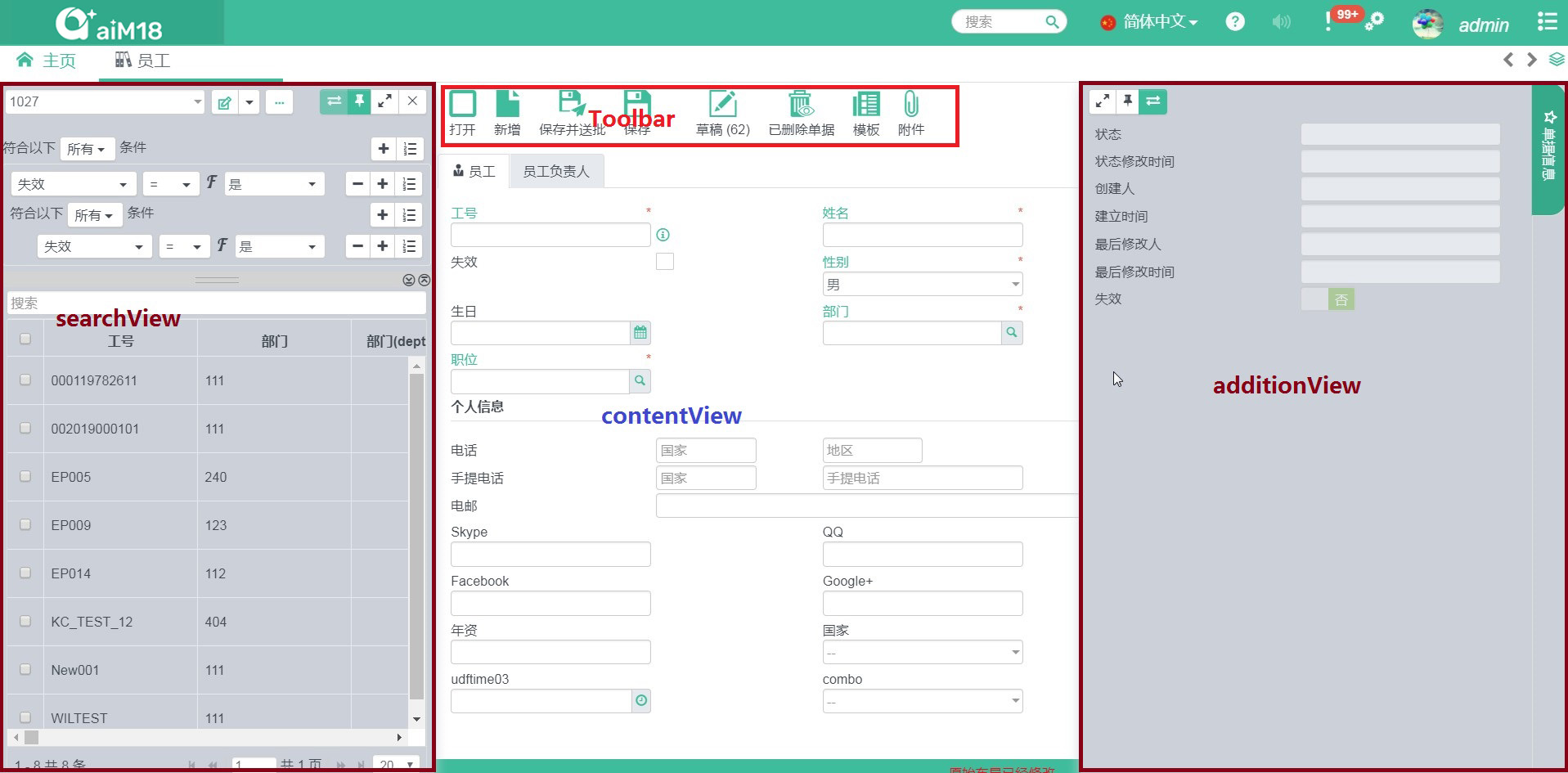Viewport: 1568px width, 773px height.
Task: Click lookup search icon for 职位 field
Action: [640, 381]
